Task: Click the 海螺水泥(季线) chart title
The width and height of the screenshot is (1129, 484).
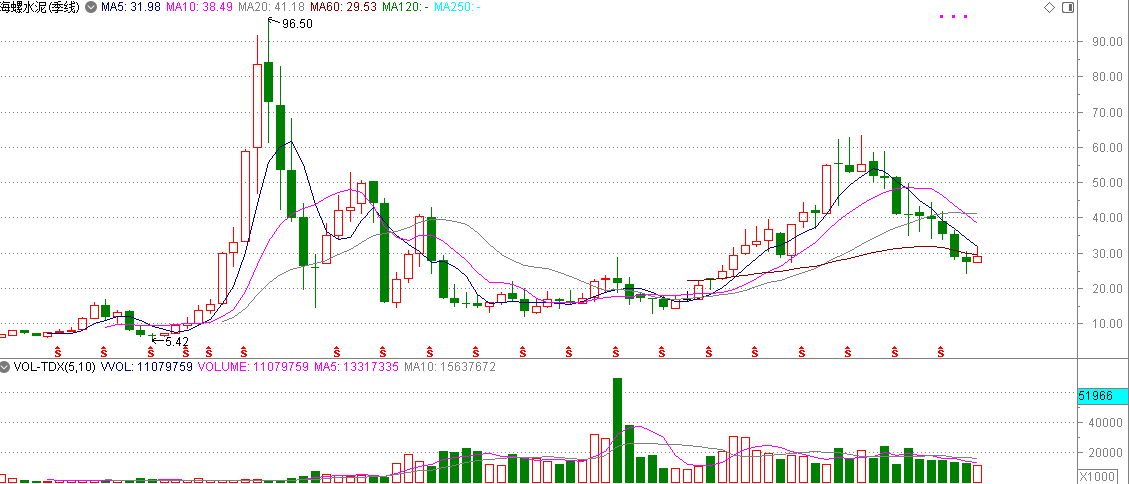Action: [40, 7]
